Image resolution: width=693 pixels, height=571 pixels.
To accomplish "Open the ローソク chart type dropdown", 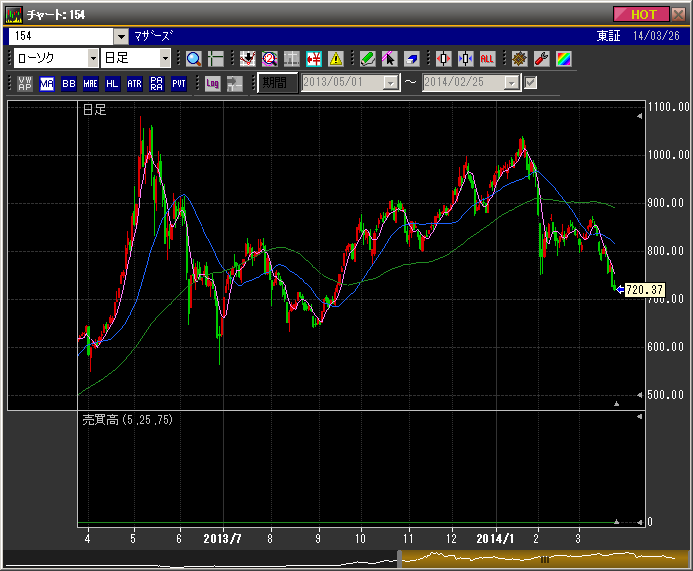I will pyautogui.click(x=93, y=59).
